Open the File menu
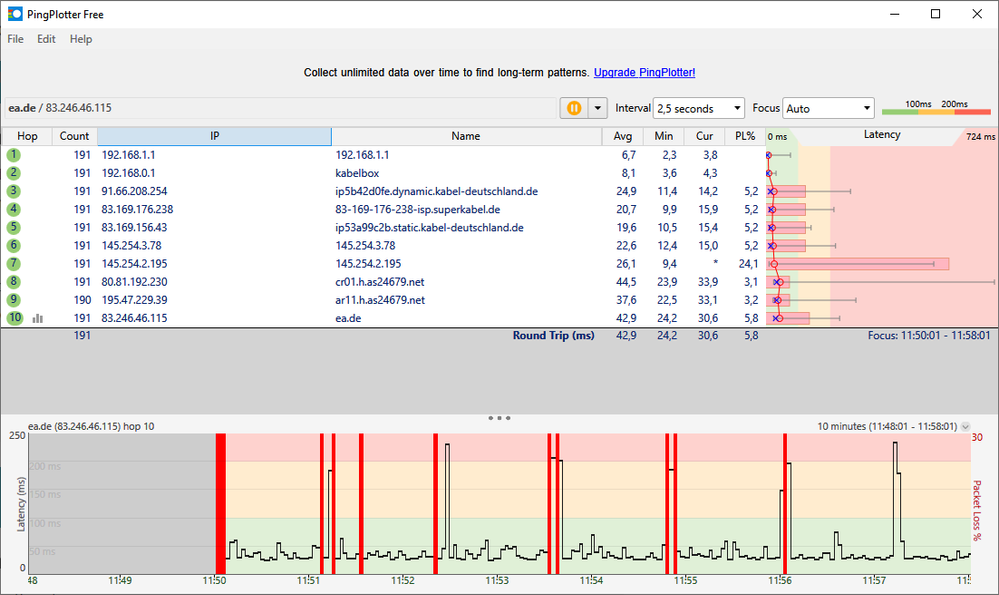Screen dimensions: 999x595 click(15, 39)
